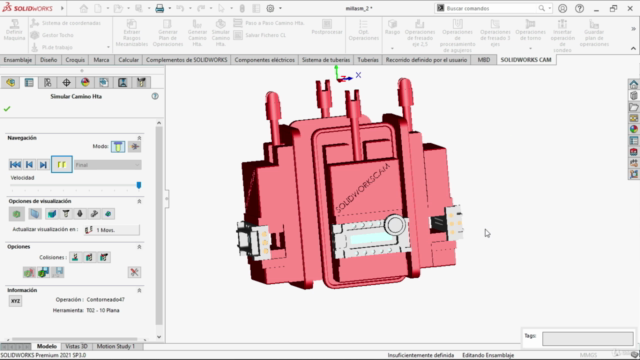640x360 pixels.
Task: Open the Final run-to dropdown
Action: point(108,165)
